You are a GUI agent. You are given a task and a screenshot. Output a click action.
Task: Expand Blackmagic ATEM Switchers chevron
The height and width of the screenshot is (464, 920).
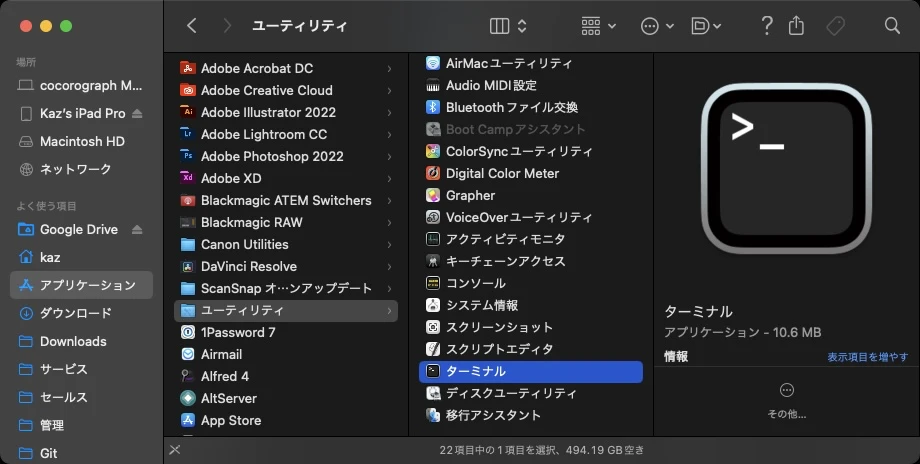click(389, 201)
